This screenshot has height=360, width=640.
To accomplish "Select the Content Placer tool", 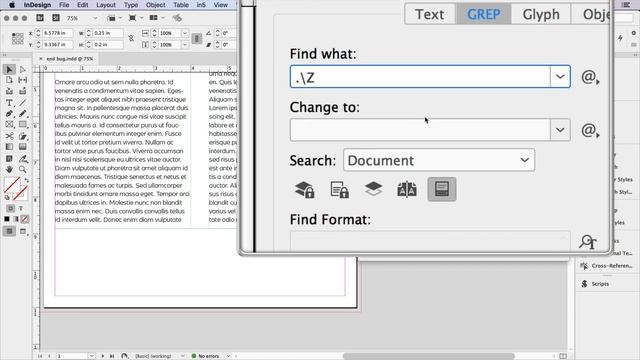I will (x=23, y=91).
